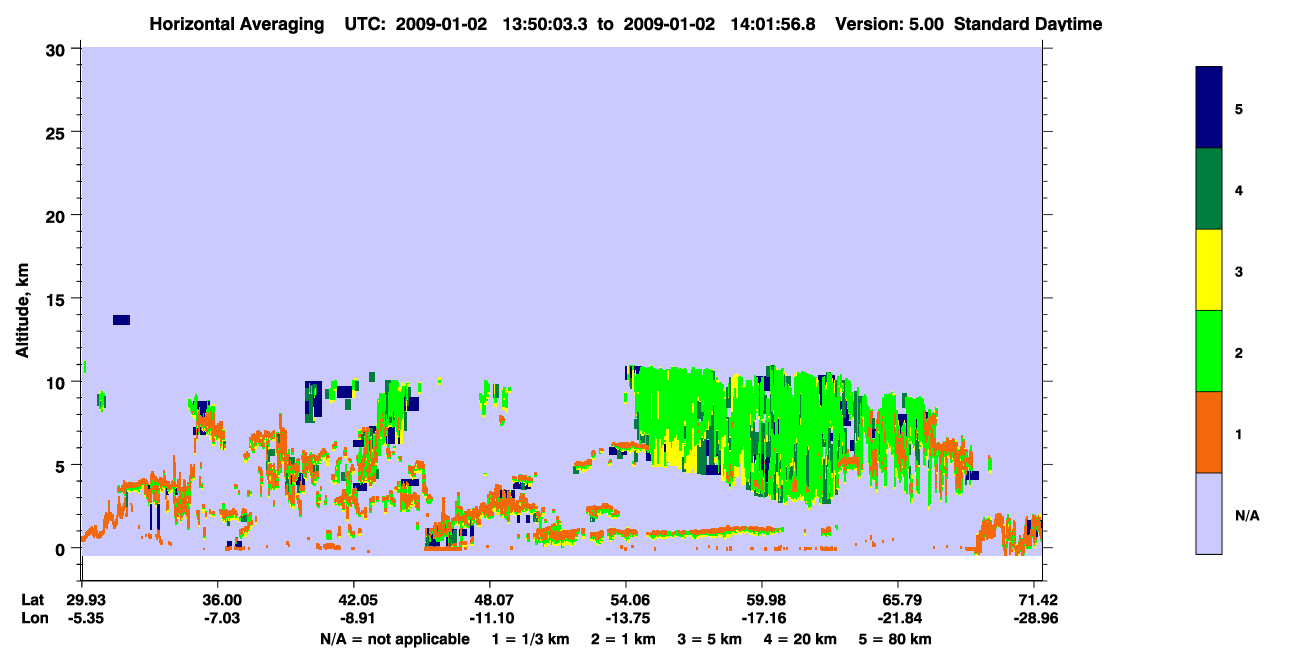Click latitude value 65.79

[898, 600]
